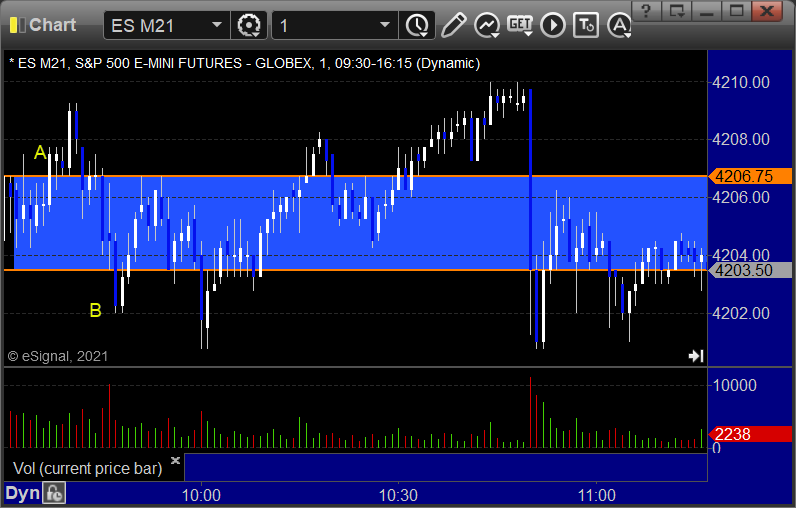Click the Dyn mode button
The width and height of the screenshot is (796, 508).
(x=22, y=493)
